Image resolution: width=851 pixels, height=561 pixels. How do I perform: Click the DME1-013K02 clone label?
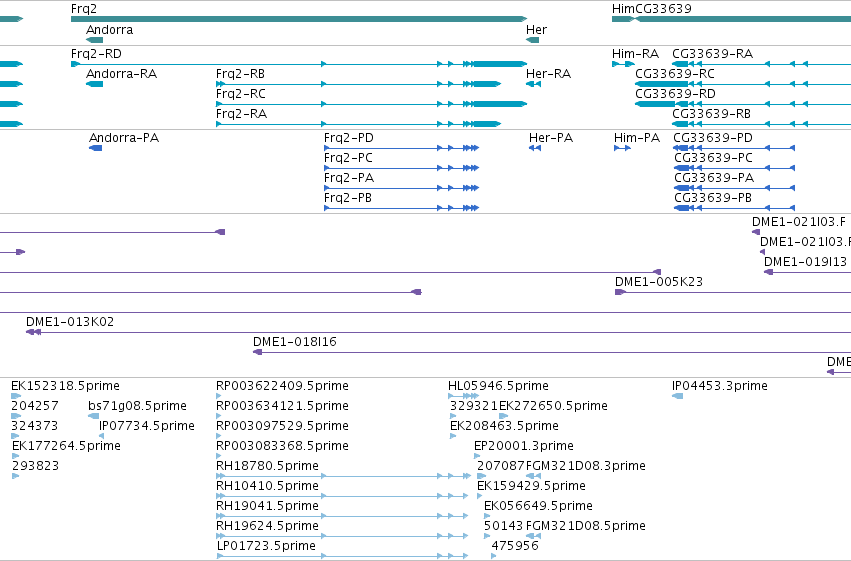click(x=70, y=322)
